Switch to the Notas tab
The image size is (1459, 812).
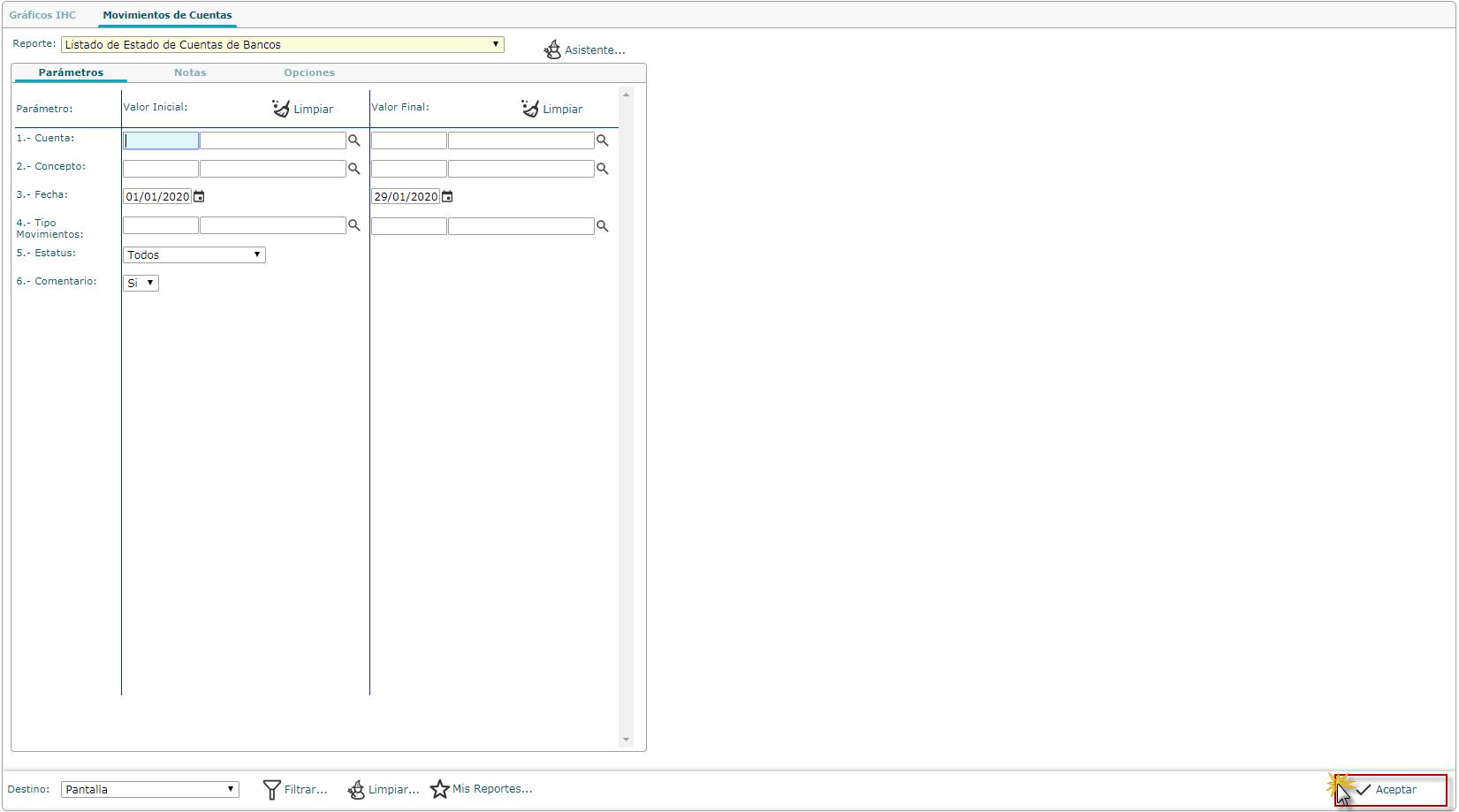pyautogui.click(x=190, y=72)
